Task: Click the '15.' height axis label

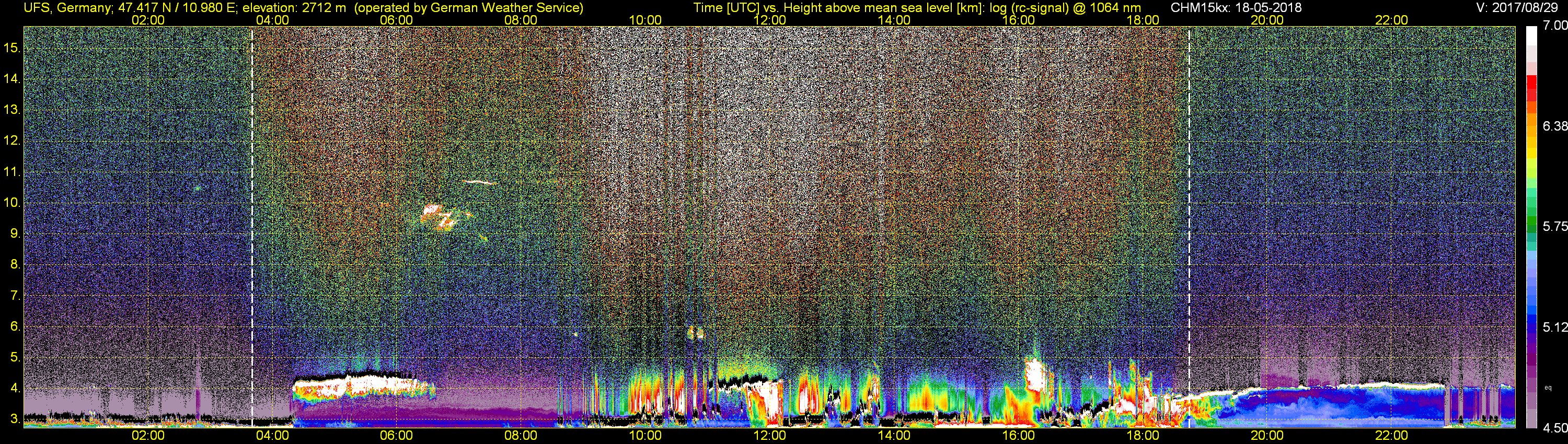Action: click(12, 48)
